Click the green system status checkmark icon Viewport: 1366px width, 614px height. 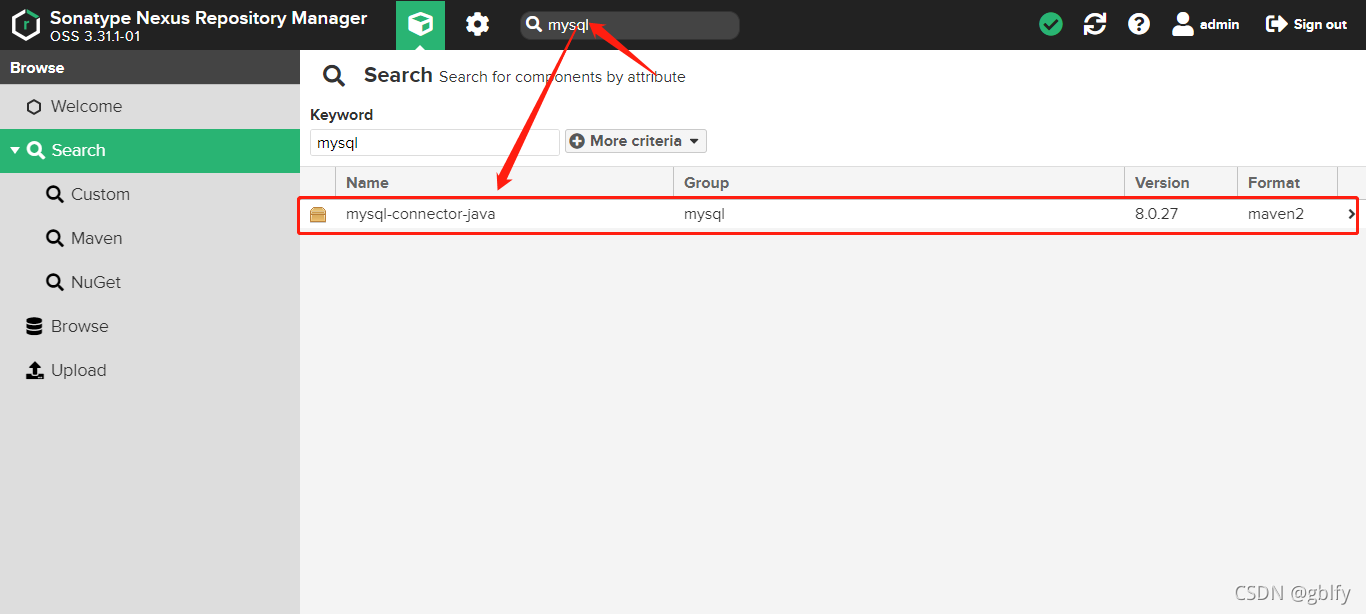pos(1051,25)
